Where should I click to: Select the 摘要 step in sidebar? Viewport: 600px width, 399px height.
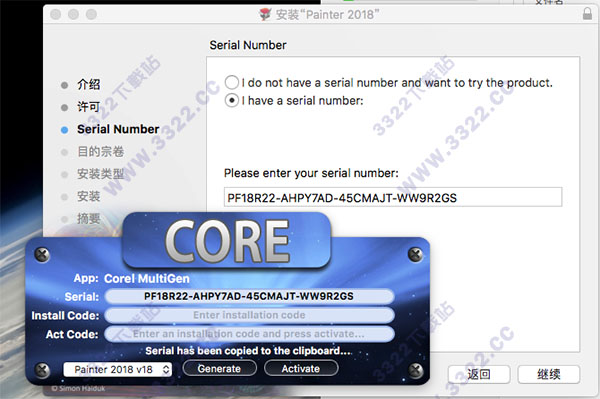(88, 218)
